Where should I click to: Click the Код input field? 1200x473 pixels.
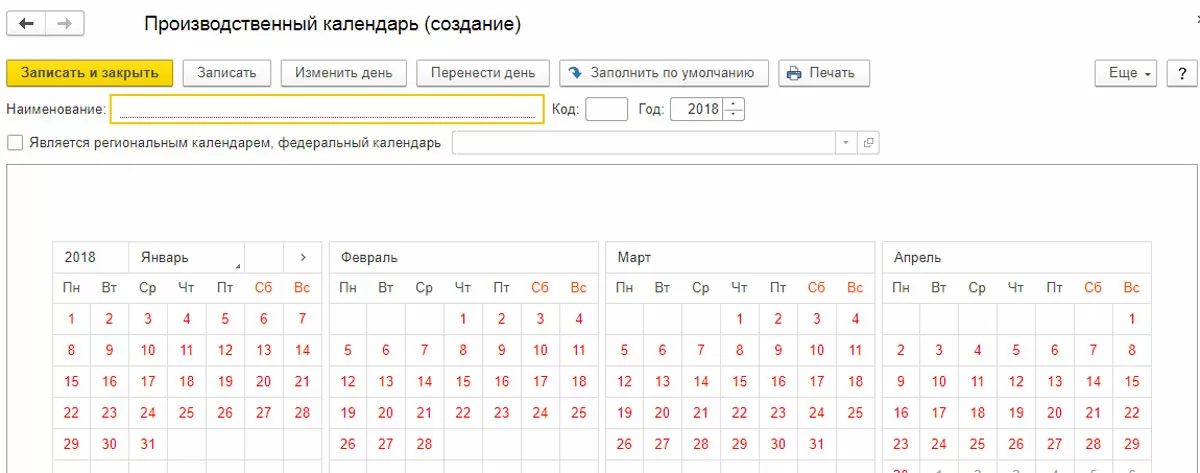pos(606,109)
